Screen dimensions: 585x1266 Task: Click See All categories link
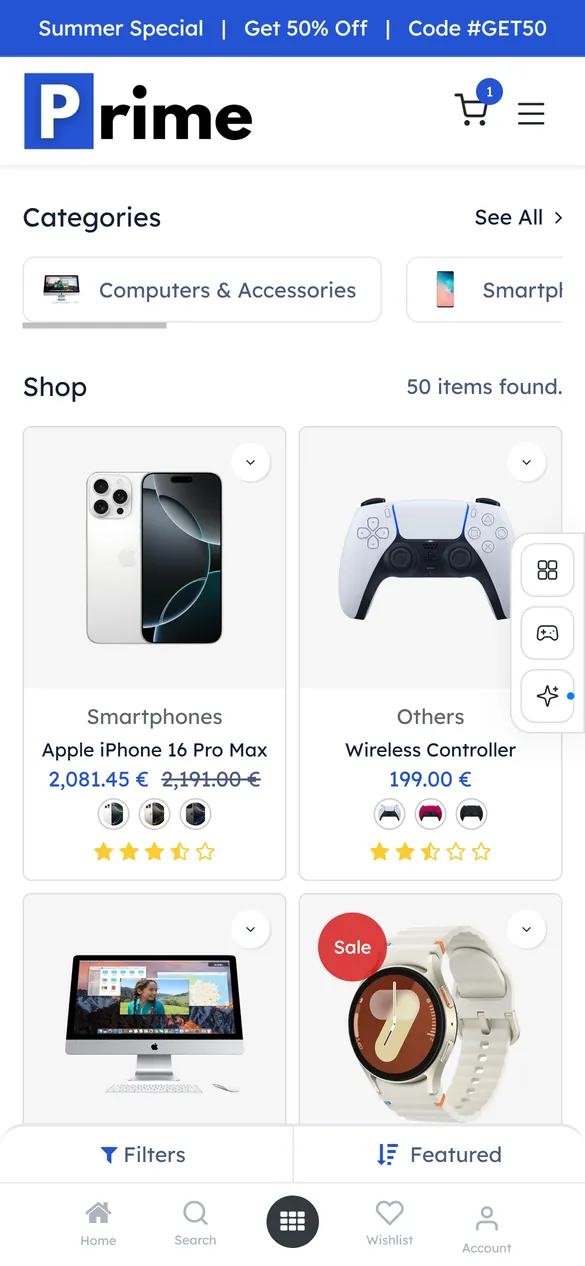point(519,217)
